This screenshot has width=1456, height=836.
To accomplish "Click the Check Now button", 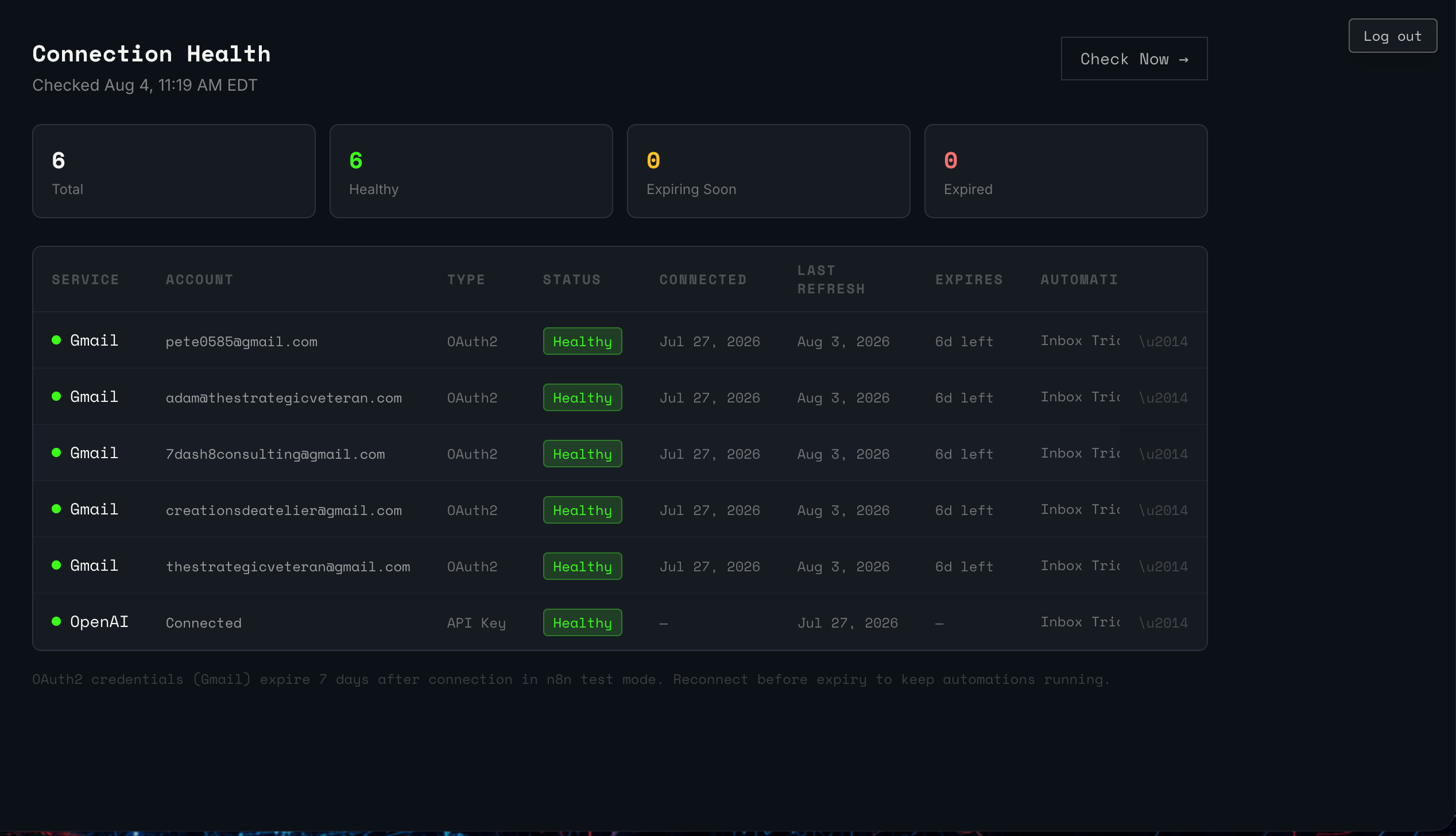I will (x=1134, y=59).
